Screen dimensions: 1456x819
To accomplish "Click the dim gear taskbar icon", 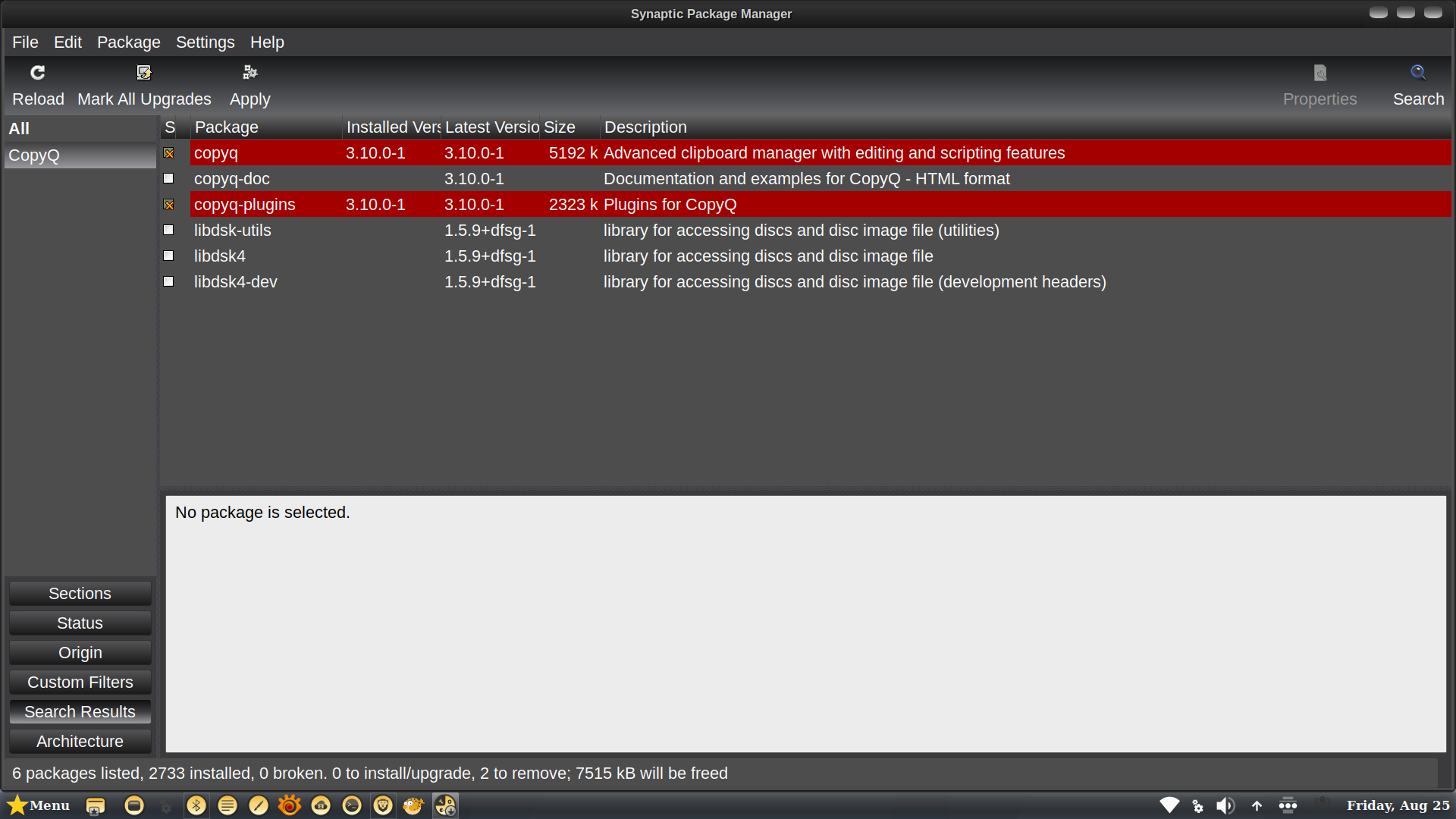I will point(166,807).
